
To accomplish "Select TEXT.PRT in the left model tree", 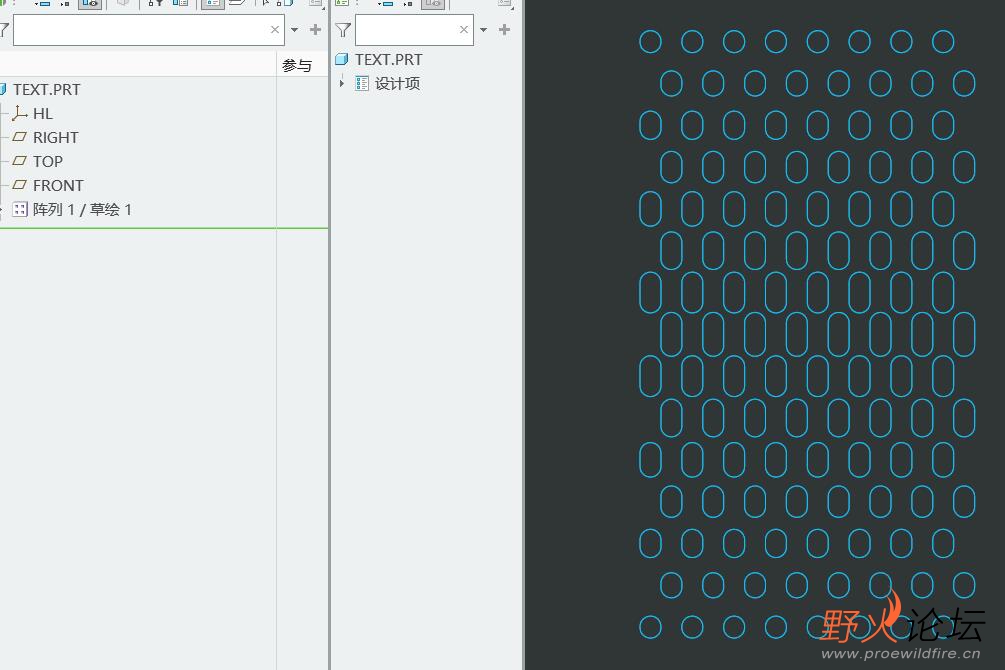I will (47, 89).
